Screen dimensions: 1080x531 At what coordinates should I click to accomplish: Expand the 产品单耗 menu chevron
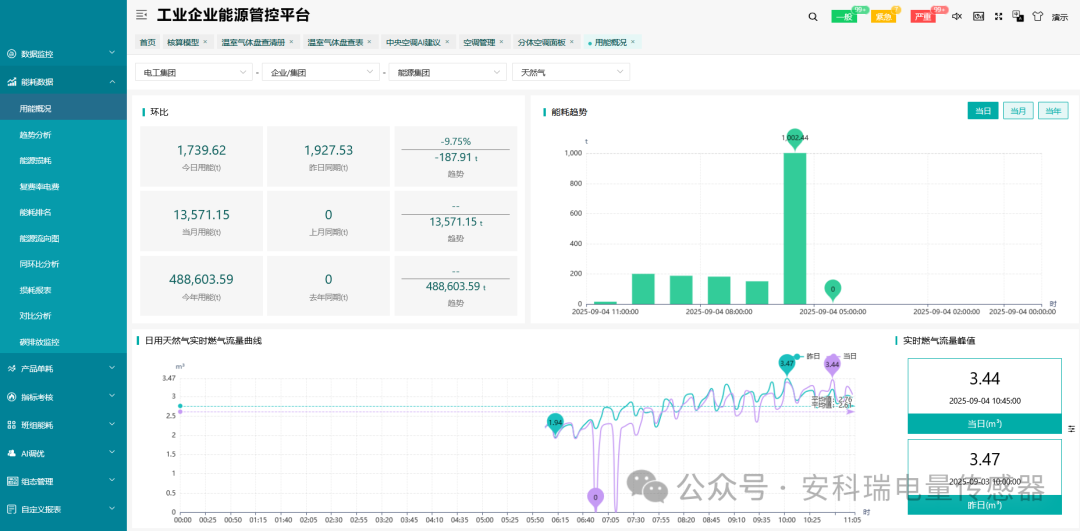112,368
